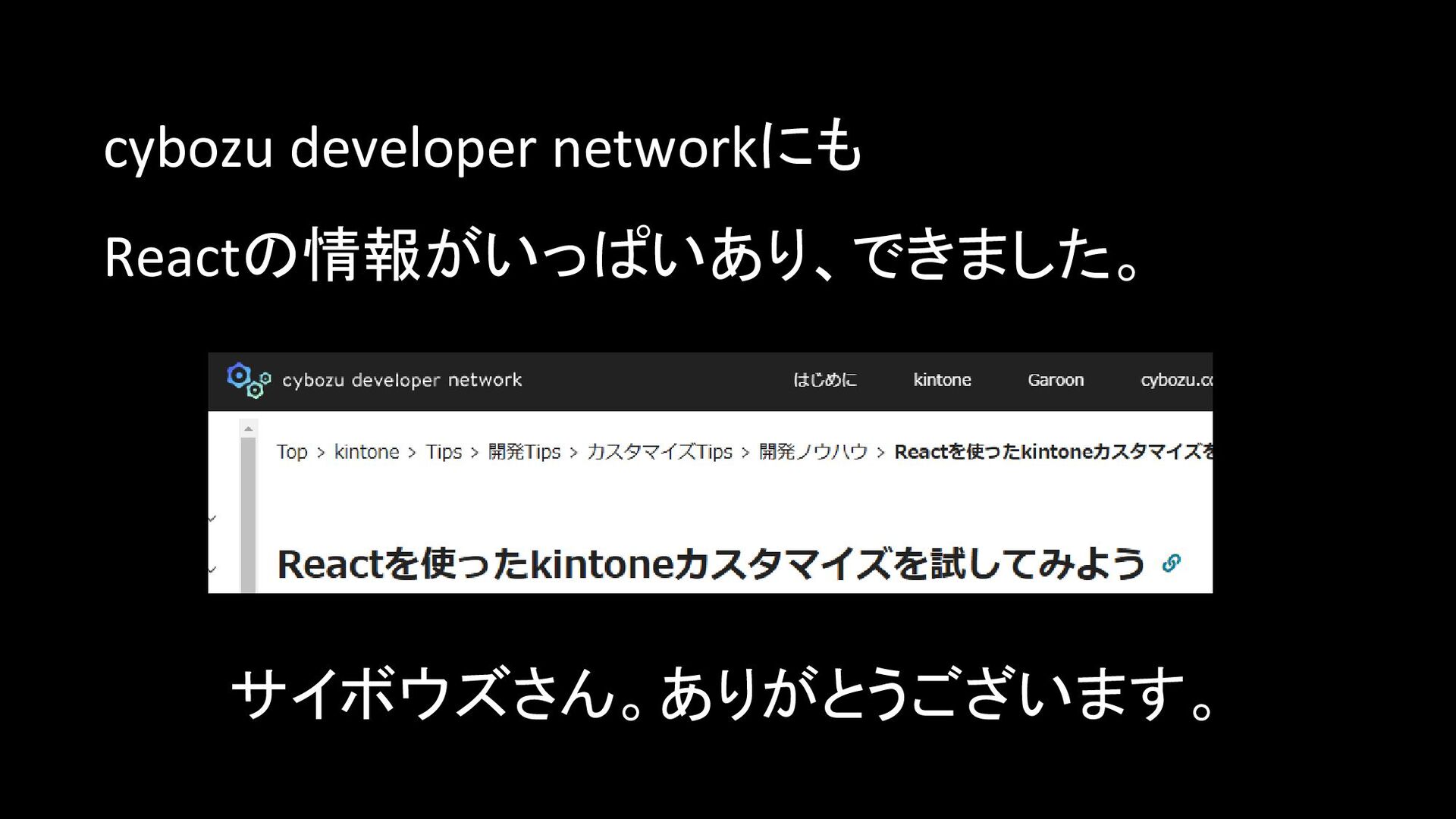Expand the upper sidebar chevron

(212, 519)
